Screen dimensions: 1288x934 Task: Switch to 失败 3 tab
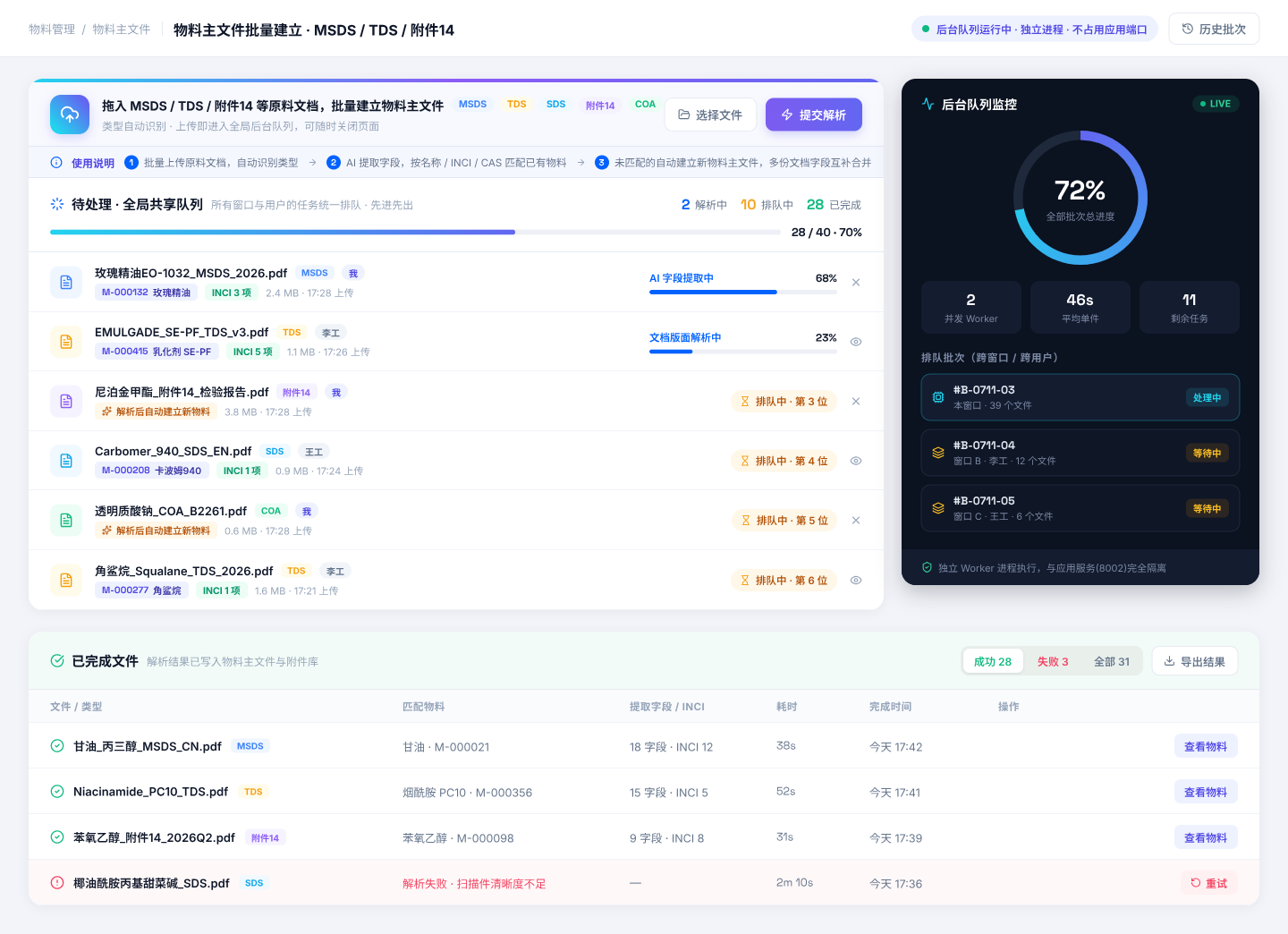(1053, 661)
